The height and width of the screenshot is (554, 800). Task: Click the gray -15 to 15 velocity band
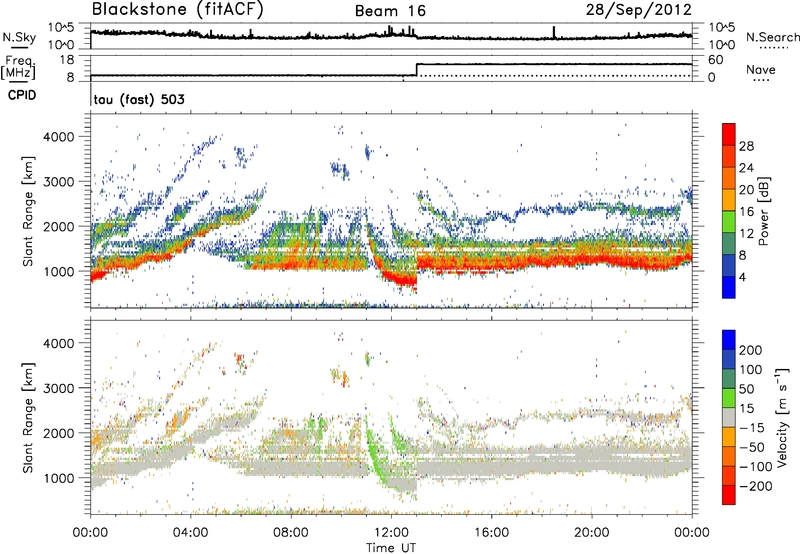coord(729,418)
